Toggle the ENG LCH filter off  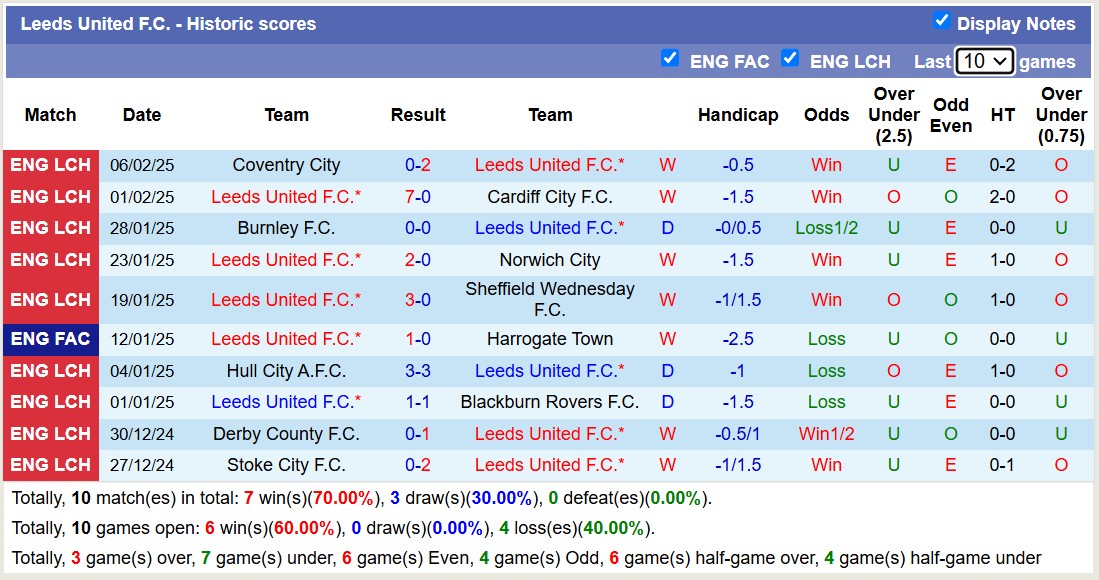[x=790, y=60]
